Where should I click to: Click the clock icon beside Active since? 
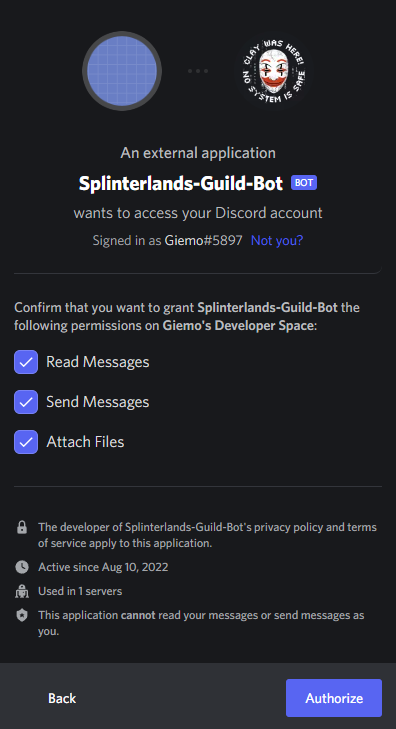[x=22, y=567]
